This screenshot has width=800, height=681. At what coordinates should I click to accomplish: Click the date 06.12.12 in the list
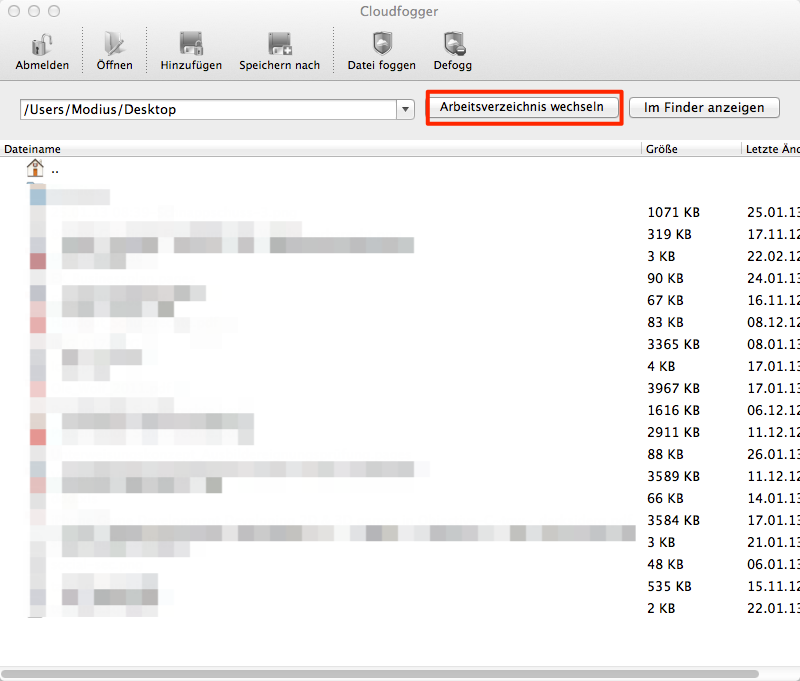pos(773,410)
